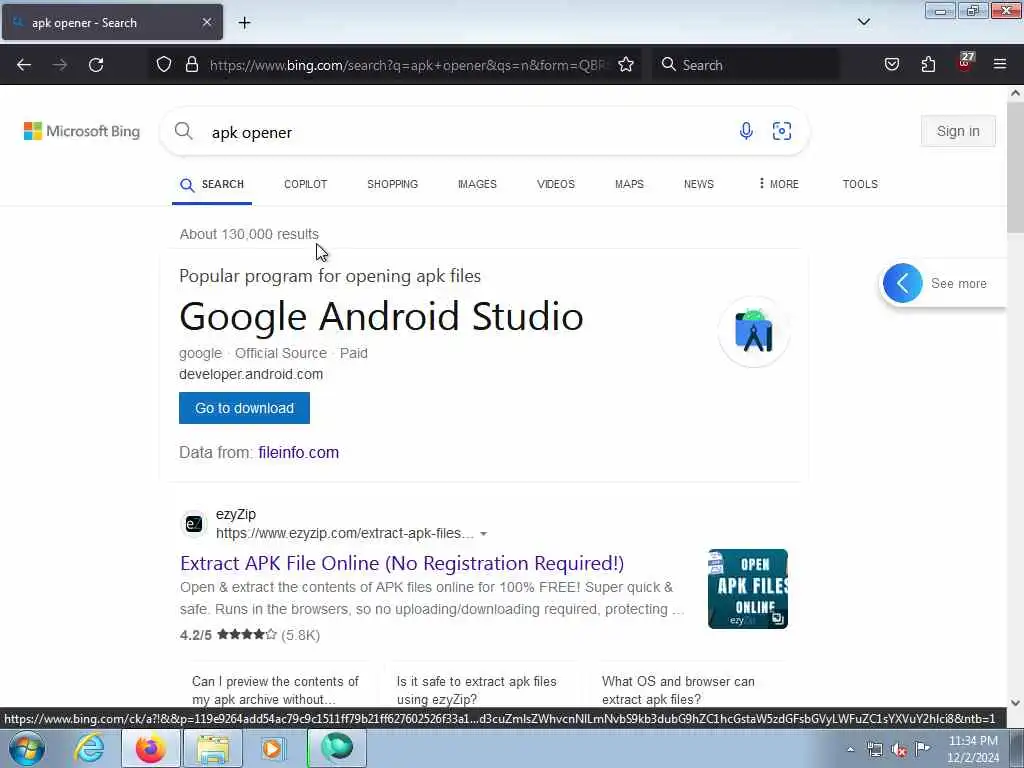Bookmark this page with the star icon
The width and height of the screenshot is (1024, 768).
point(626,64)
